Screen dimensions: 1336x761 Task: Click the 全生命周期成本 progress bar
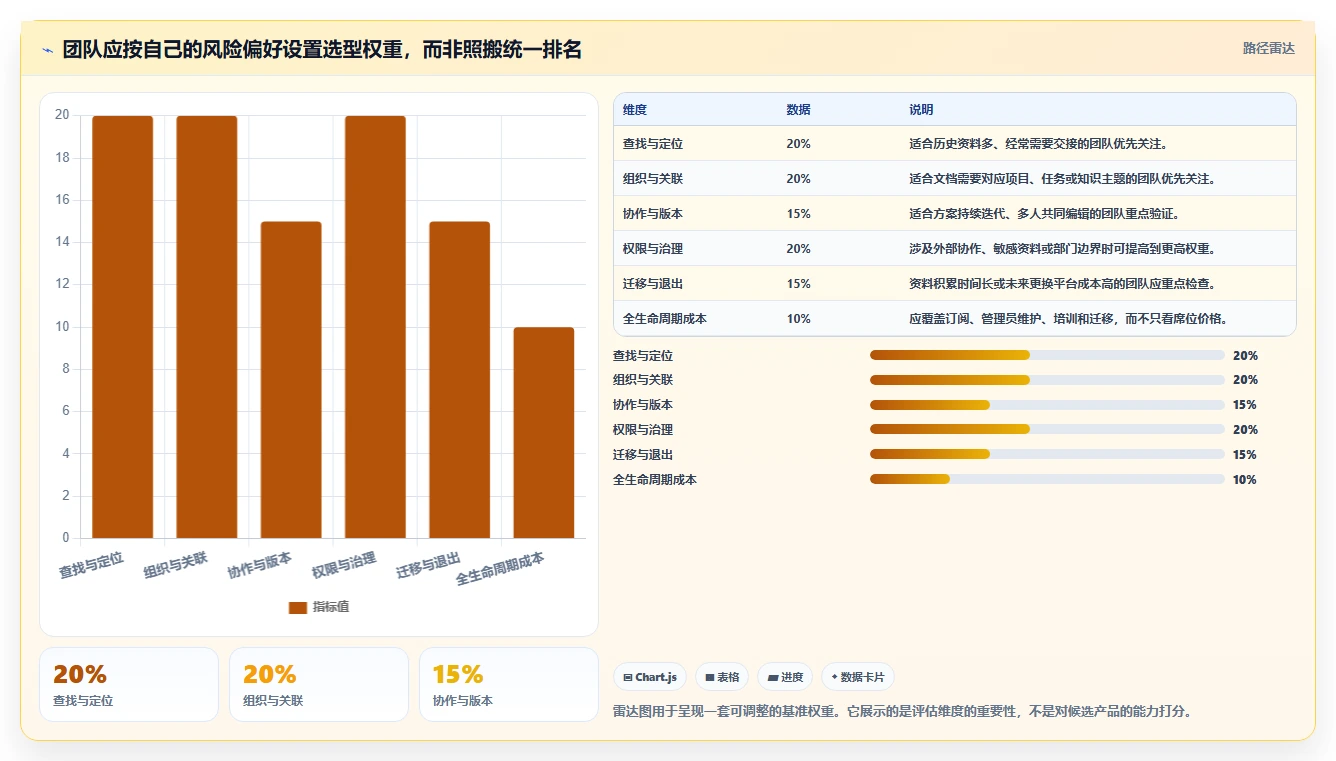(1047, 479)
